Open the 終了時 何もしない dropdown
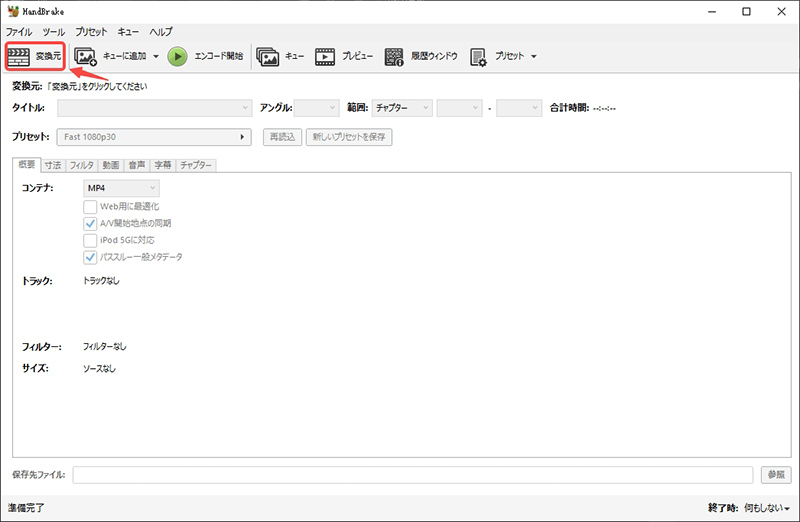This screenshot has width=800, height=522. tap(767, 508)
